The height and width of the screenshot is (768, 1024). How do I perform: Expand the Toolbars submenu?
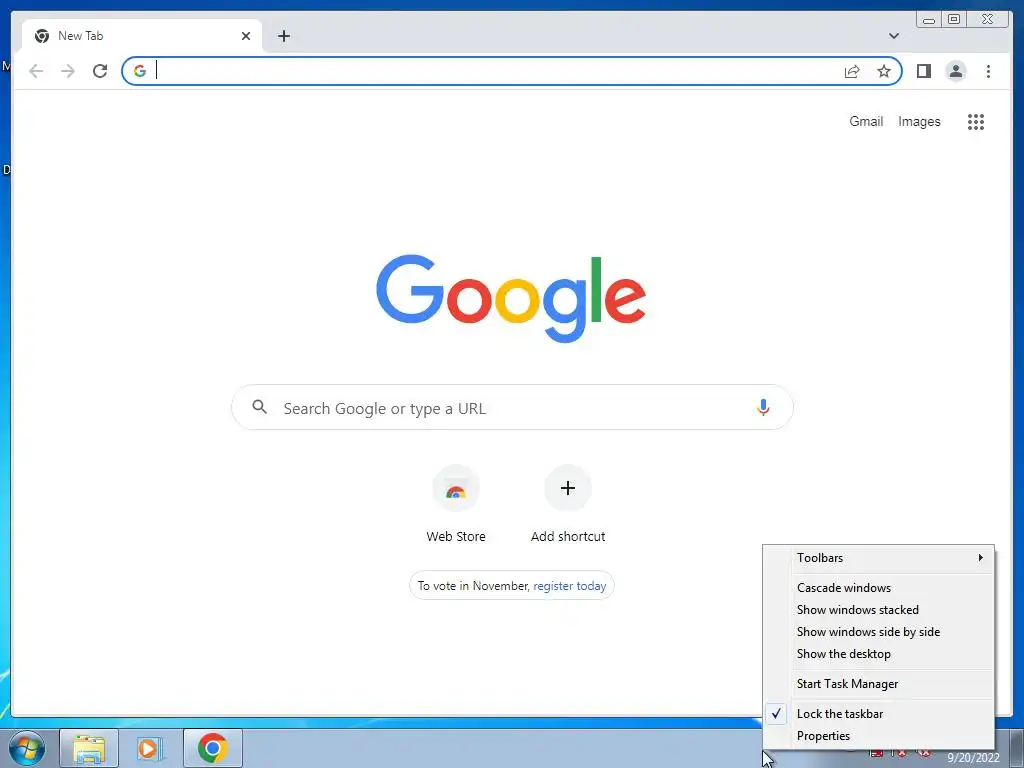878,558
